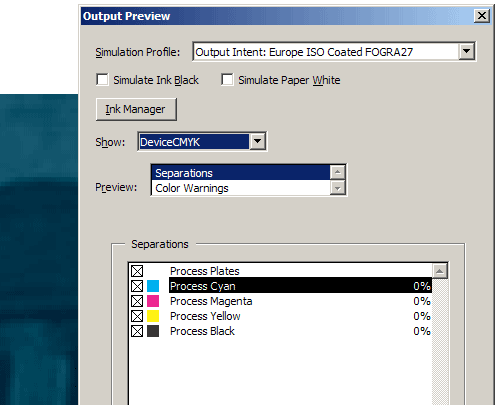
Task: Toggle the Process Black plate checkbox
Action: [137, 331]
